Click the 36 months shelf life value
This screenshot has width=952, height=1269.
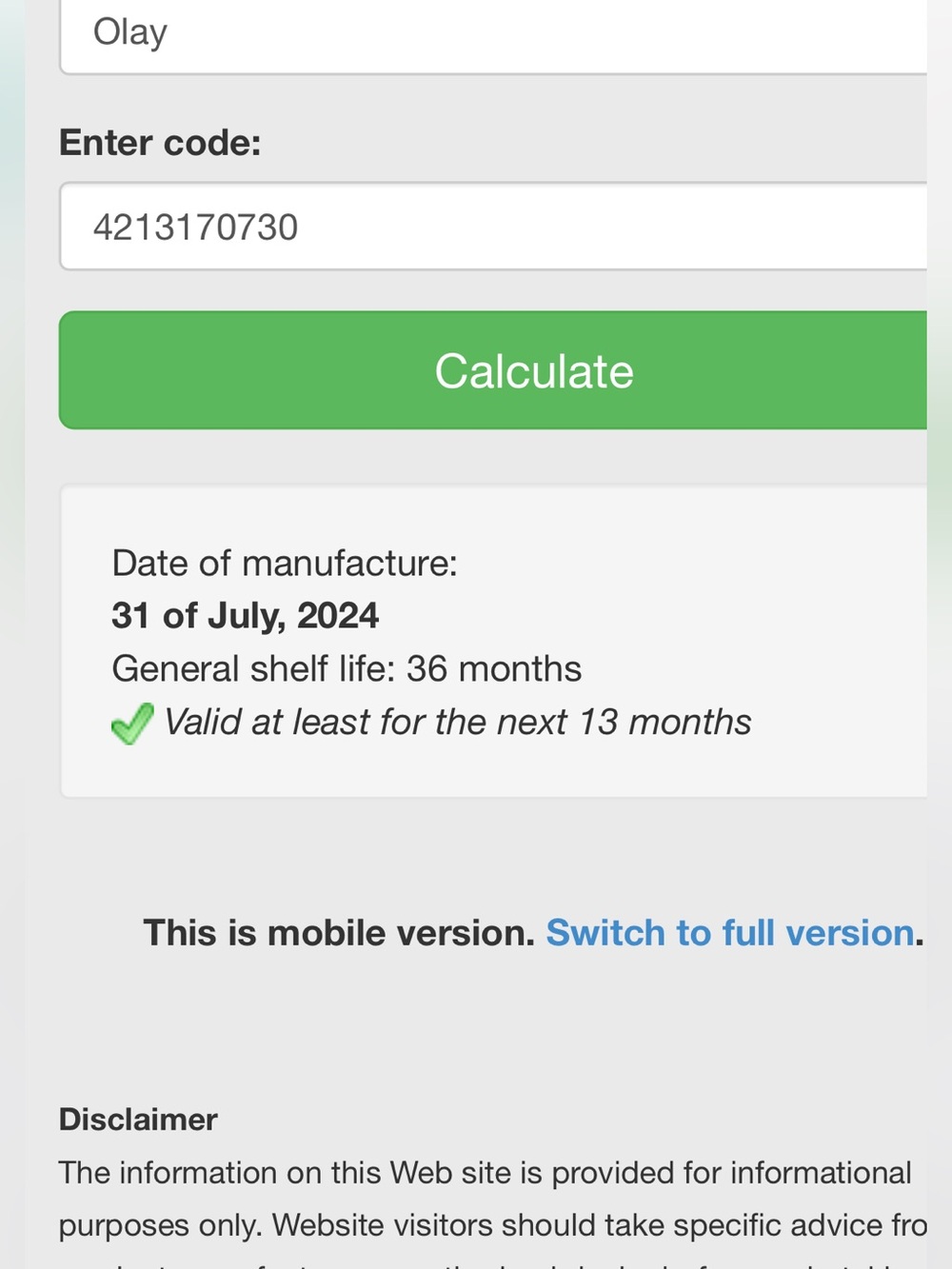click(494, 669)
